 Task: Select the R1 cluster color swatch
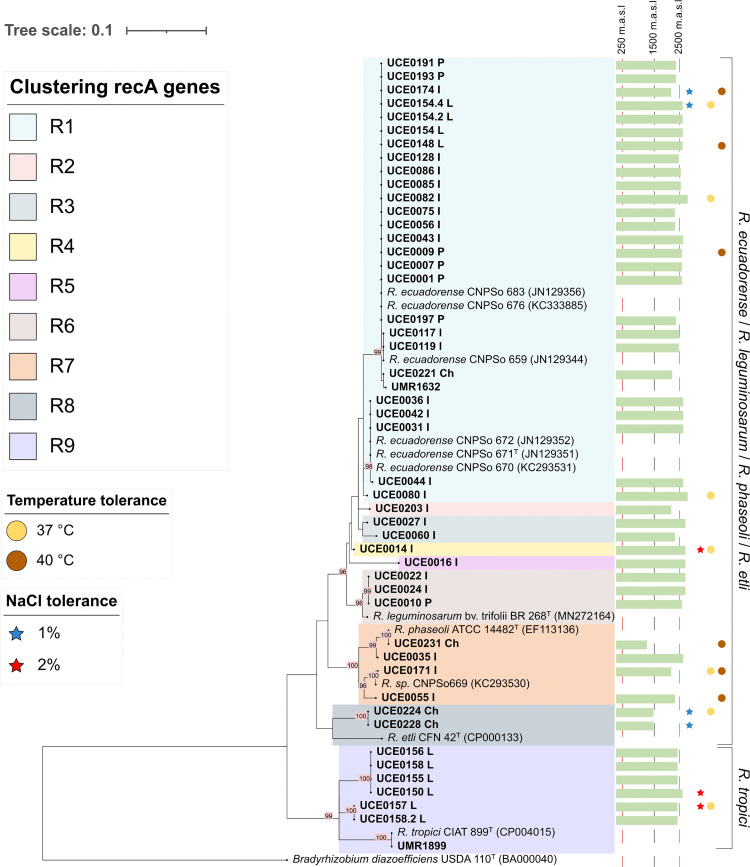point(23,127)
